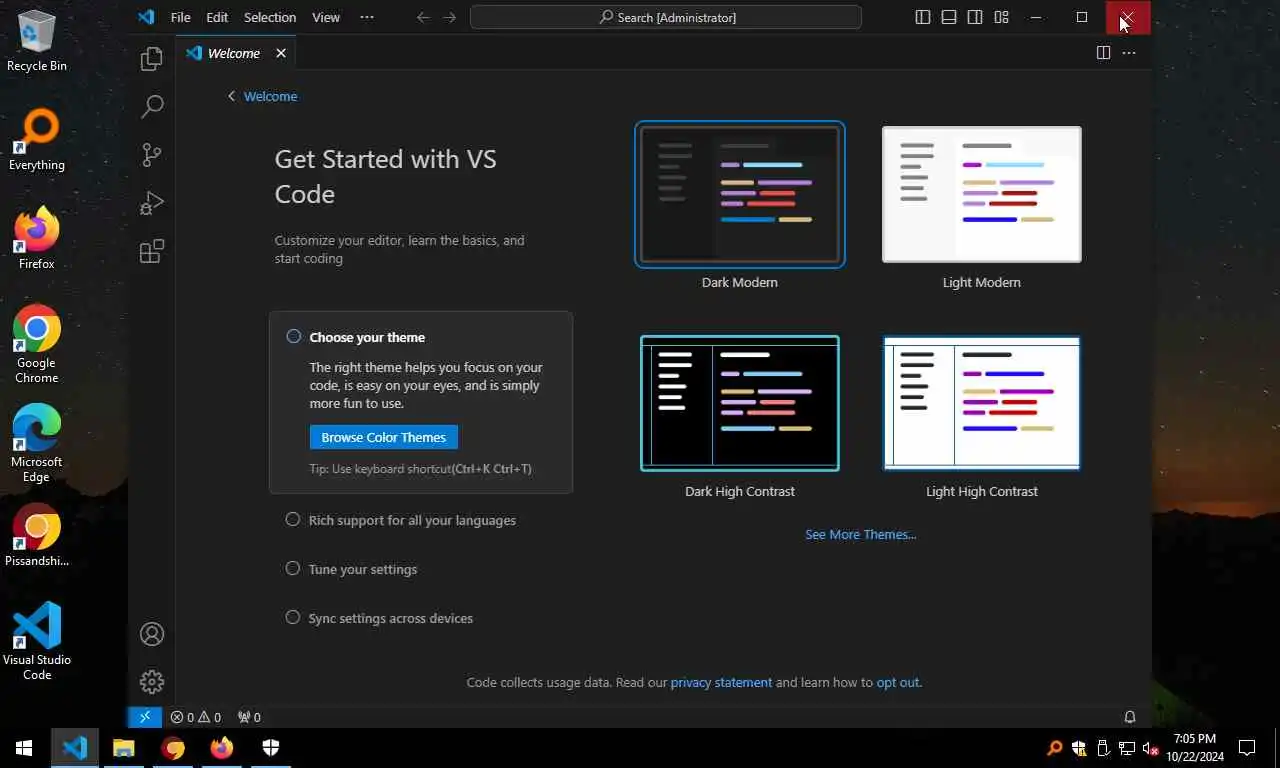Click the muted volume tray icon
The height and width of the screenshot is (768, 1280).
point(1150,748)
